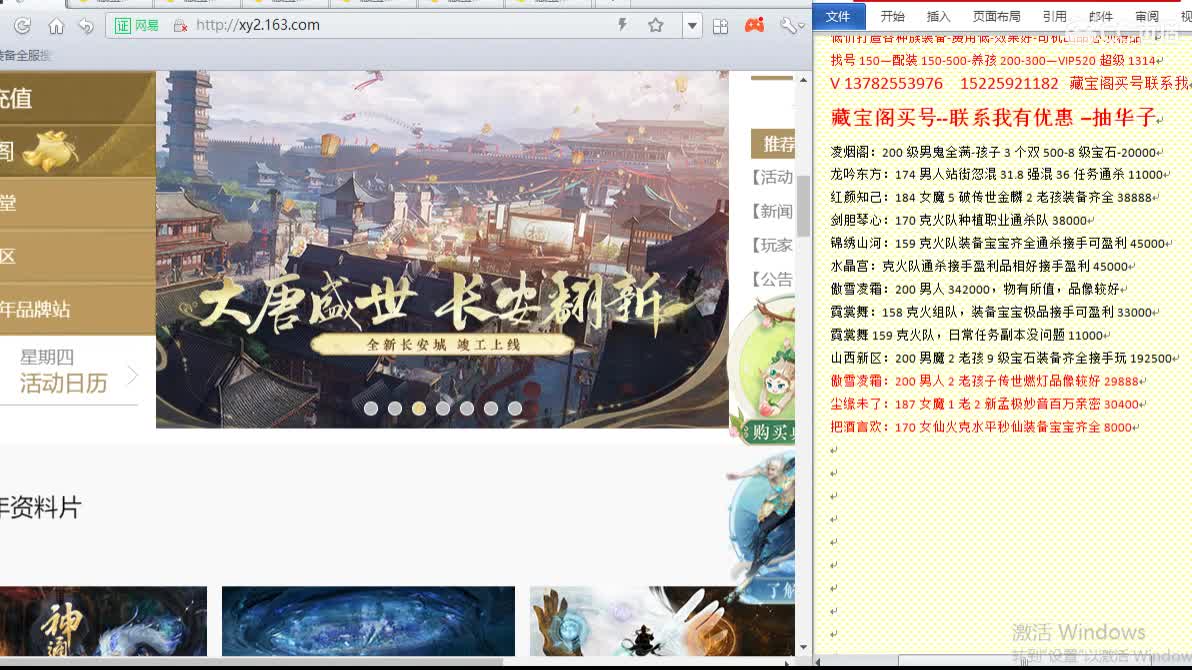This screenshot has width=1192, height=670.
Task: Click the heading 藏宝阁买号--联系我有优惠
Action: [x=952, y=117]
